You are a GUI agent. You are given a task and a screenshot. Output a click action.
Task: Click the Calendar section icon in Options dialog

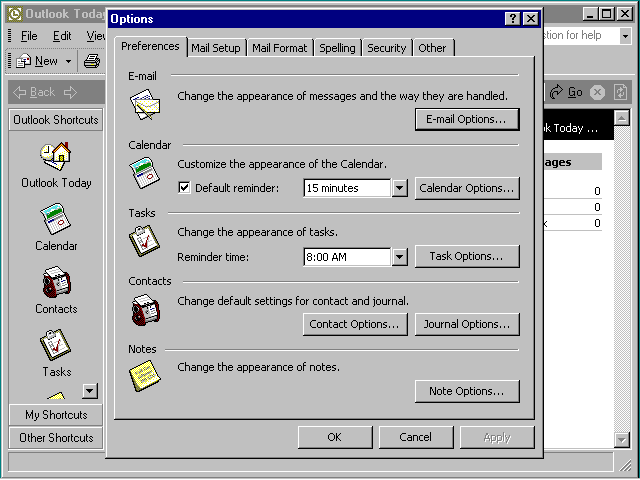144,173
